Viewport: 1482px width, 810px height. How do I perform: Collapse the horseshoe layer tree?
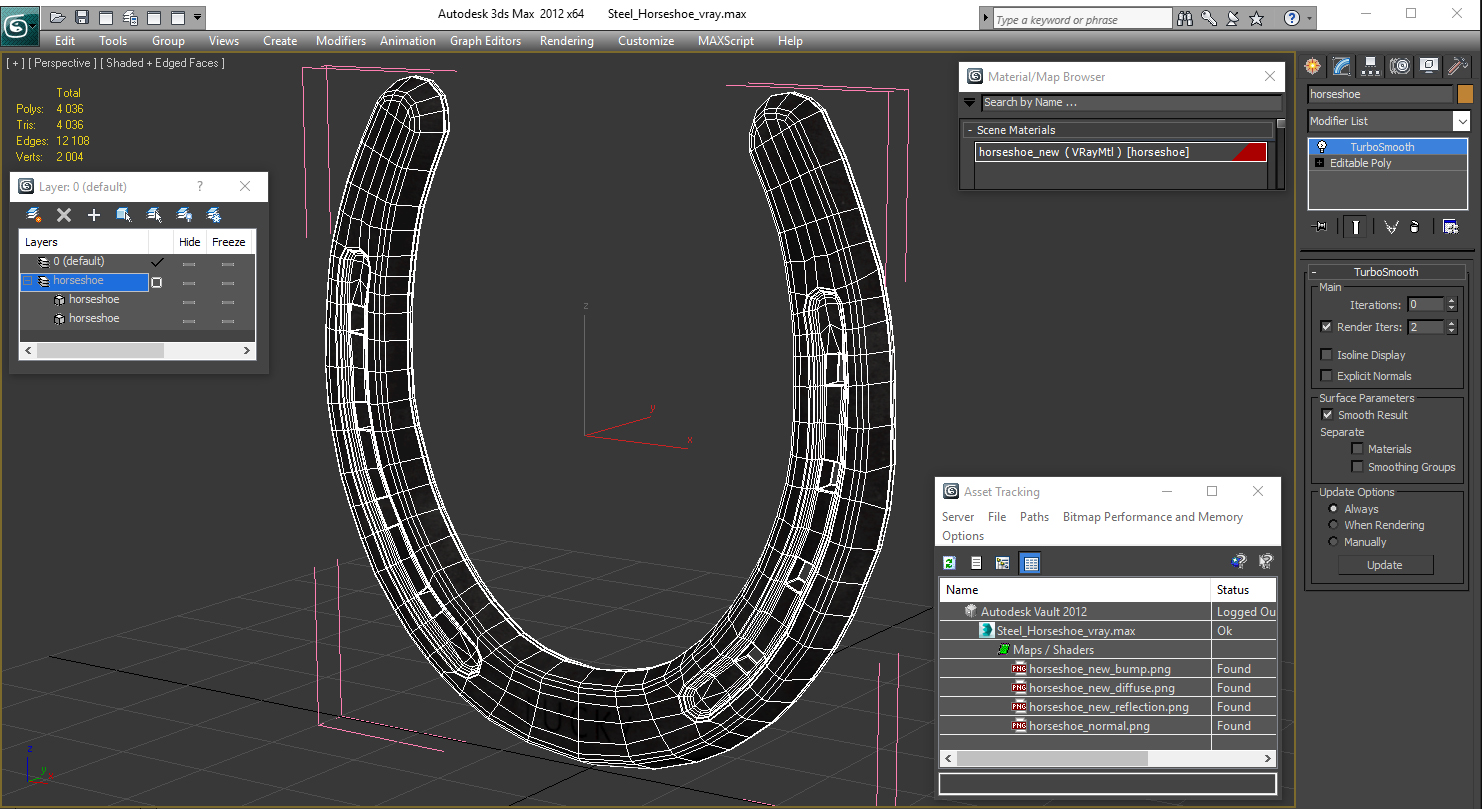coord(28,281)
